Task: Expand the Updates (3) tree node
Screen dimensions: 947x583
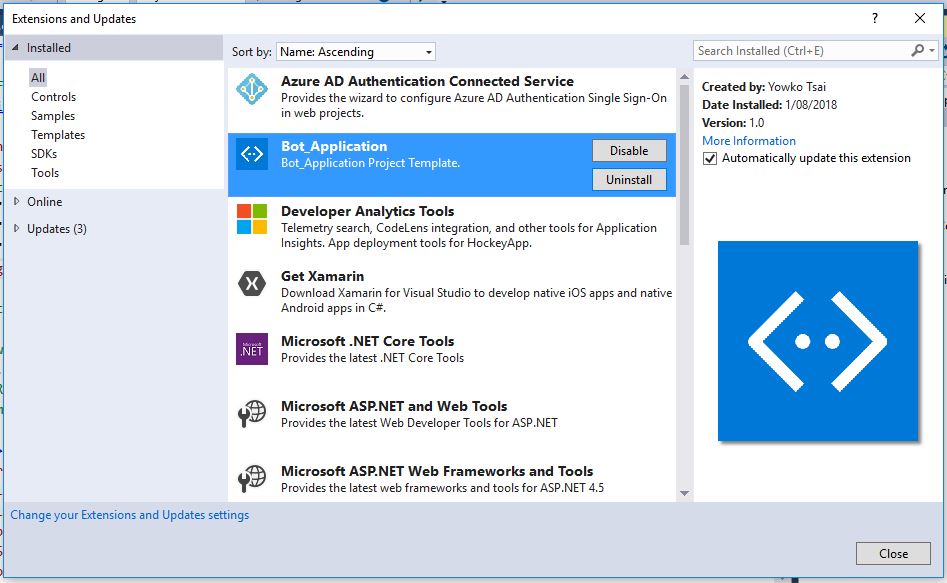Action: point(16,228)
